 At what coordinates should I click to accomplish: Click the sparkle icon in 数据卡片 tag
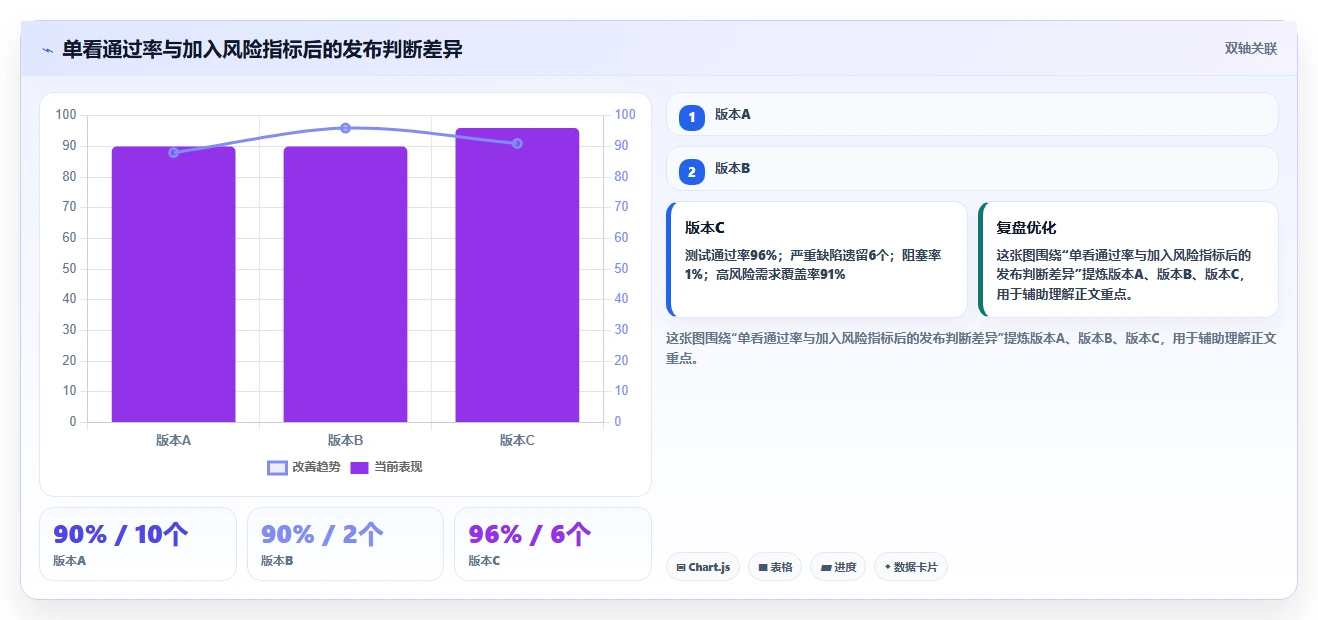(x=887, y=567)
